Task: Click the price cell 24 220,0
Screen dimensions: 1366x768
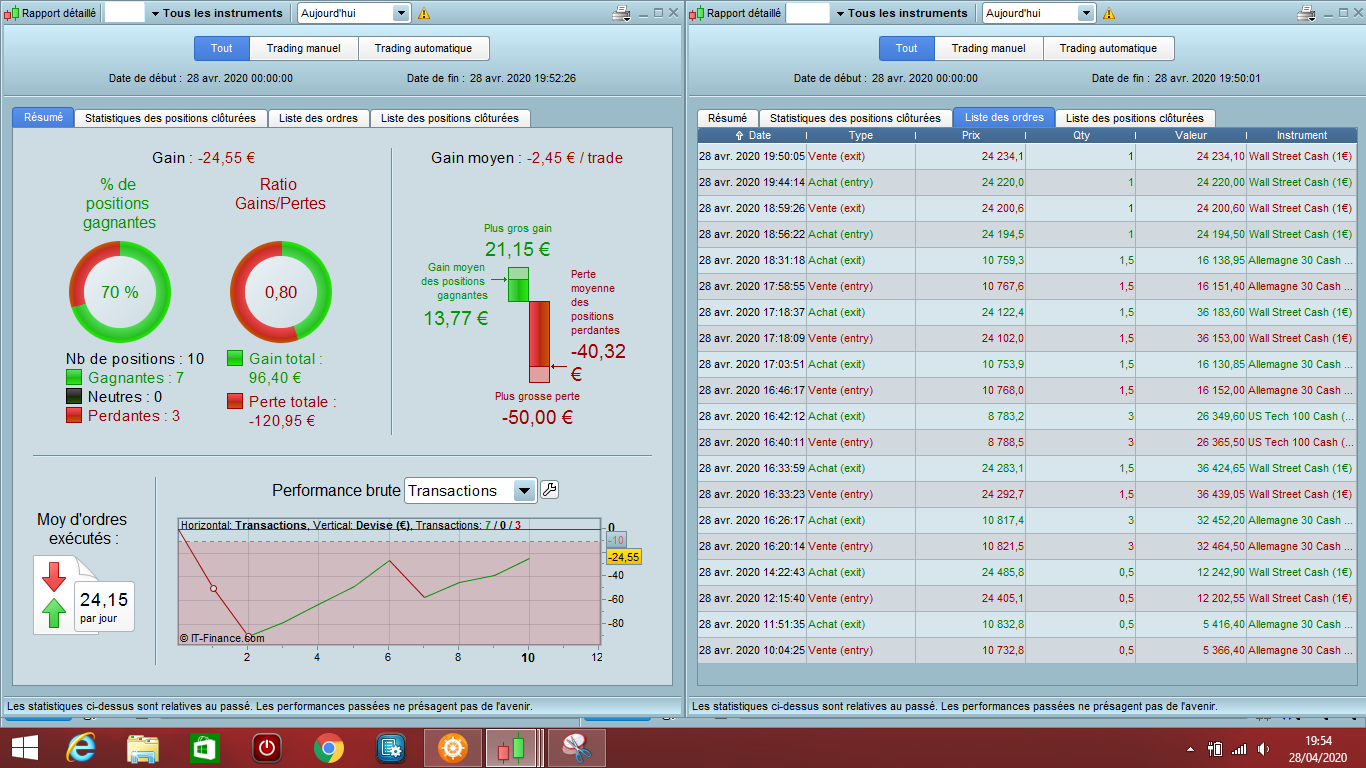Action: click(970, 182)
